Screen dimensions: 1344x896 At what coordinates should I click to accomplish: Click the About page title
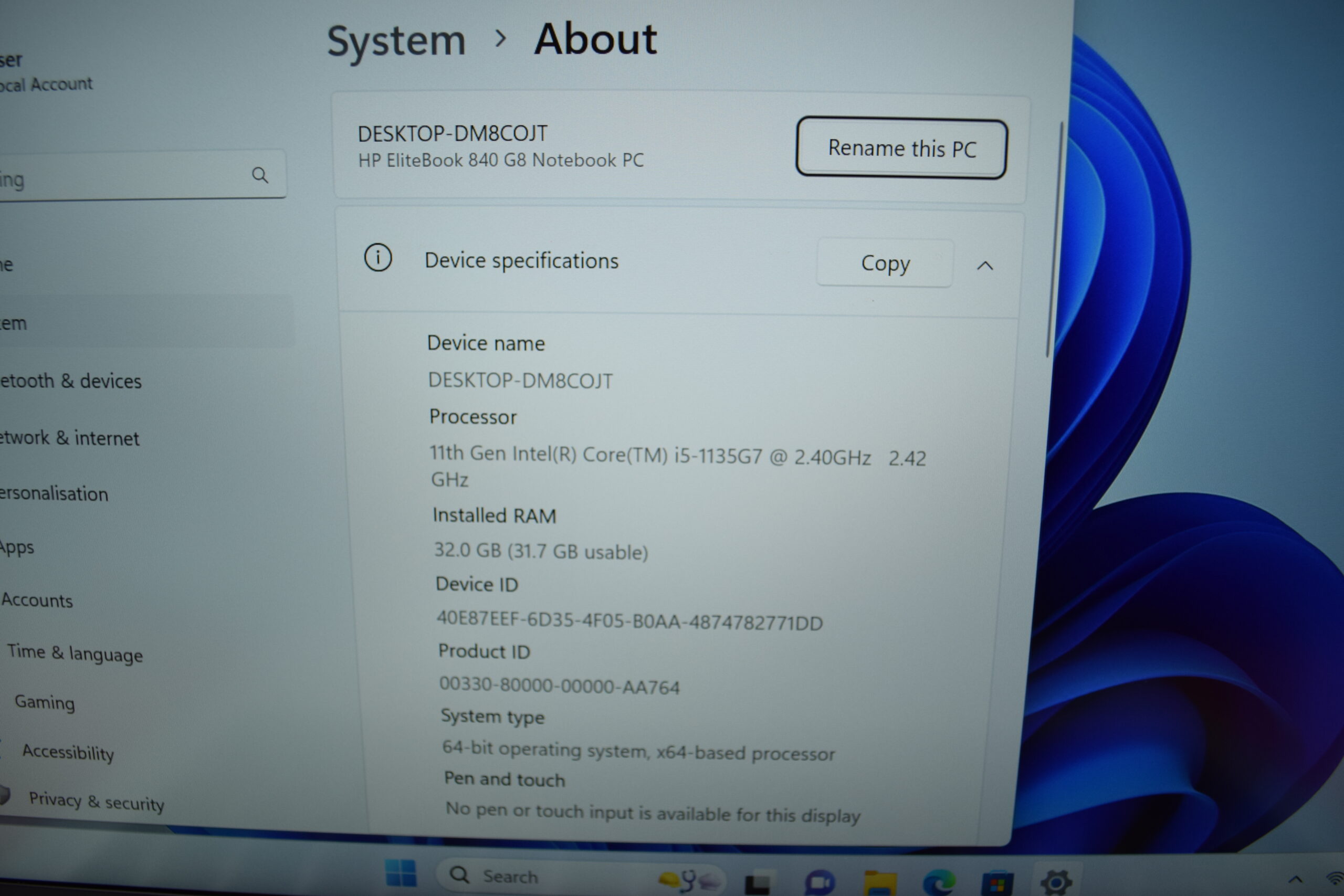(x=596, y=39)
